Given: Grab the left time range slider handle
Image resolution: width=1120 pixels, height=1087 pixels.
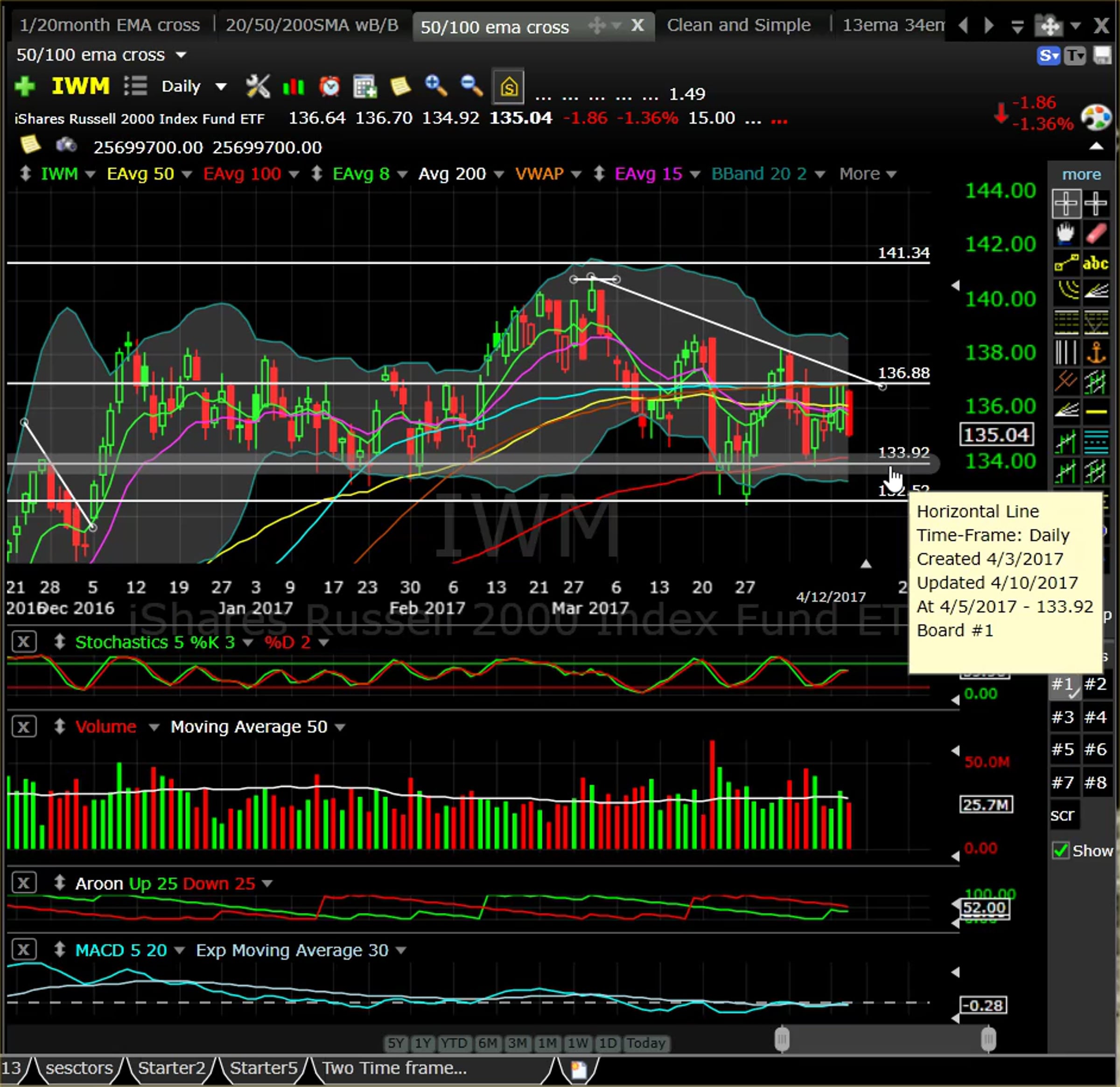Looking at the screenshot, I should click(x=782, y=1039).
